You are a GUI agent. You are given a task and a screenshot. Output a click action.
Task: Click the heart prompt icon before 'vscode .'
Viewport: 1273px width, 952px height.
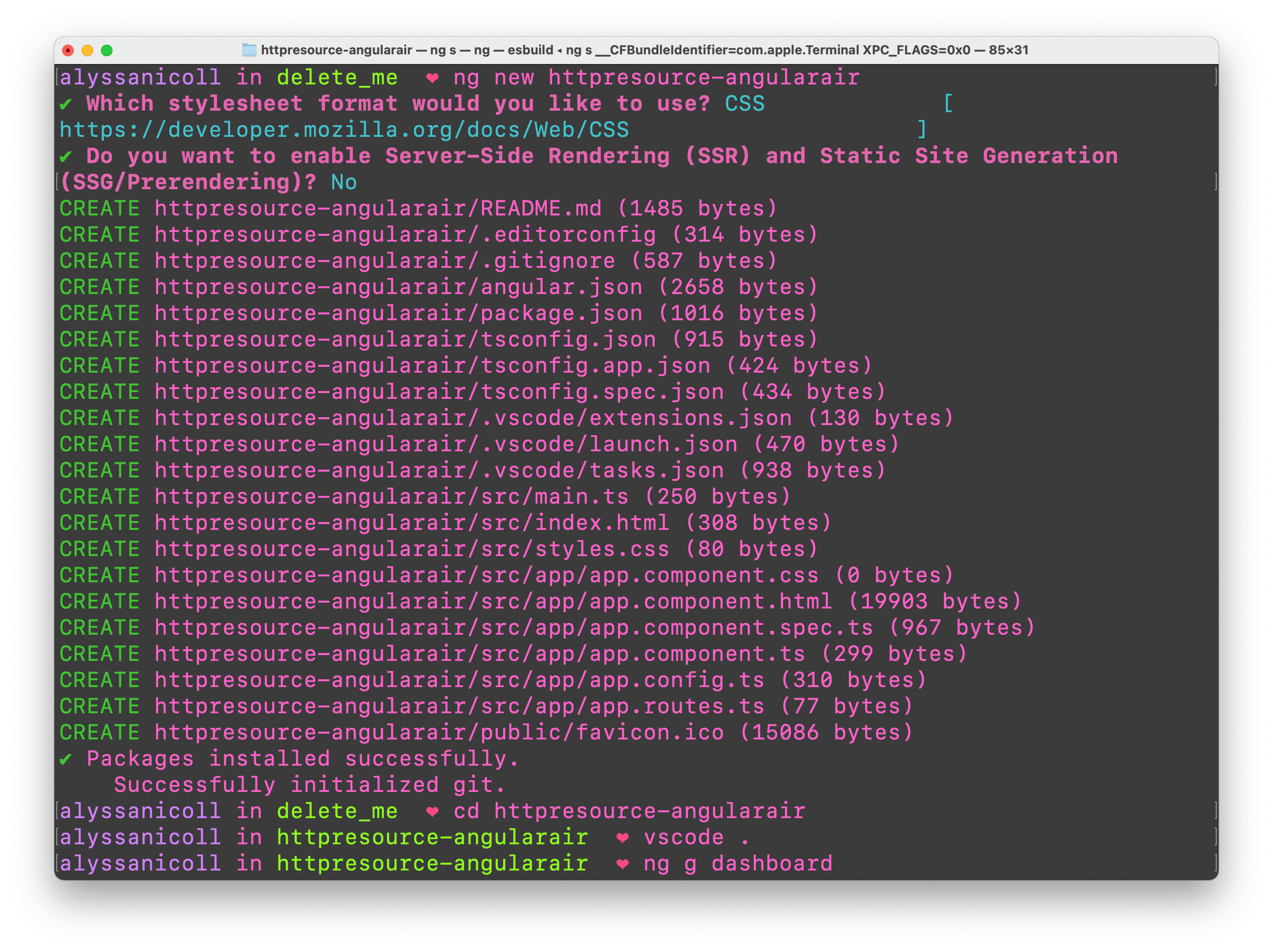coord(622,837)
